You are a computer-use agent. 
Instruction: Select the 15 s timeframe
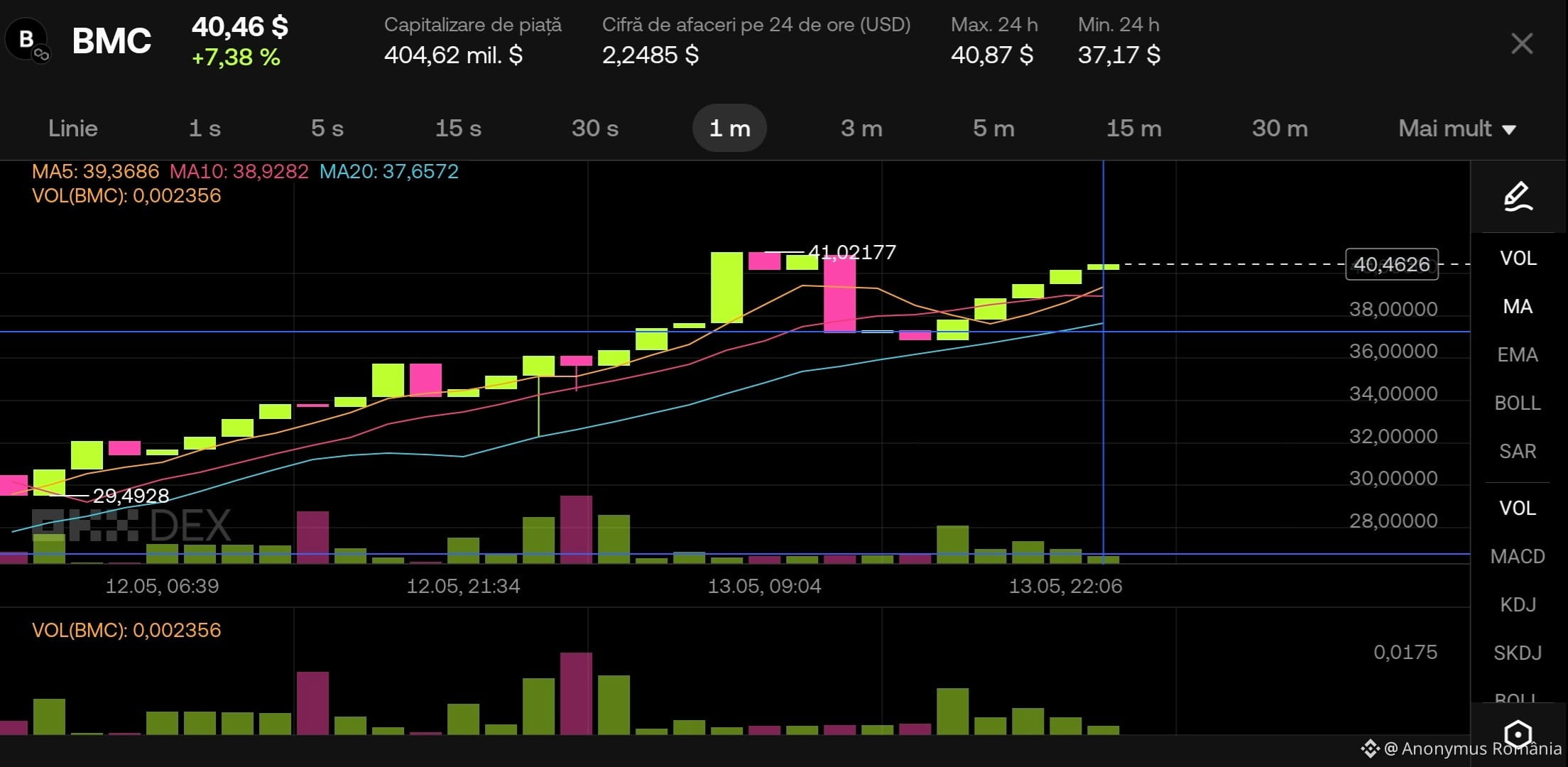458,129
